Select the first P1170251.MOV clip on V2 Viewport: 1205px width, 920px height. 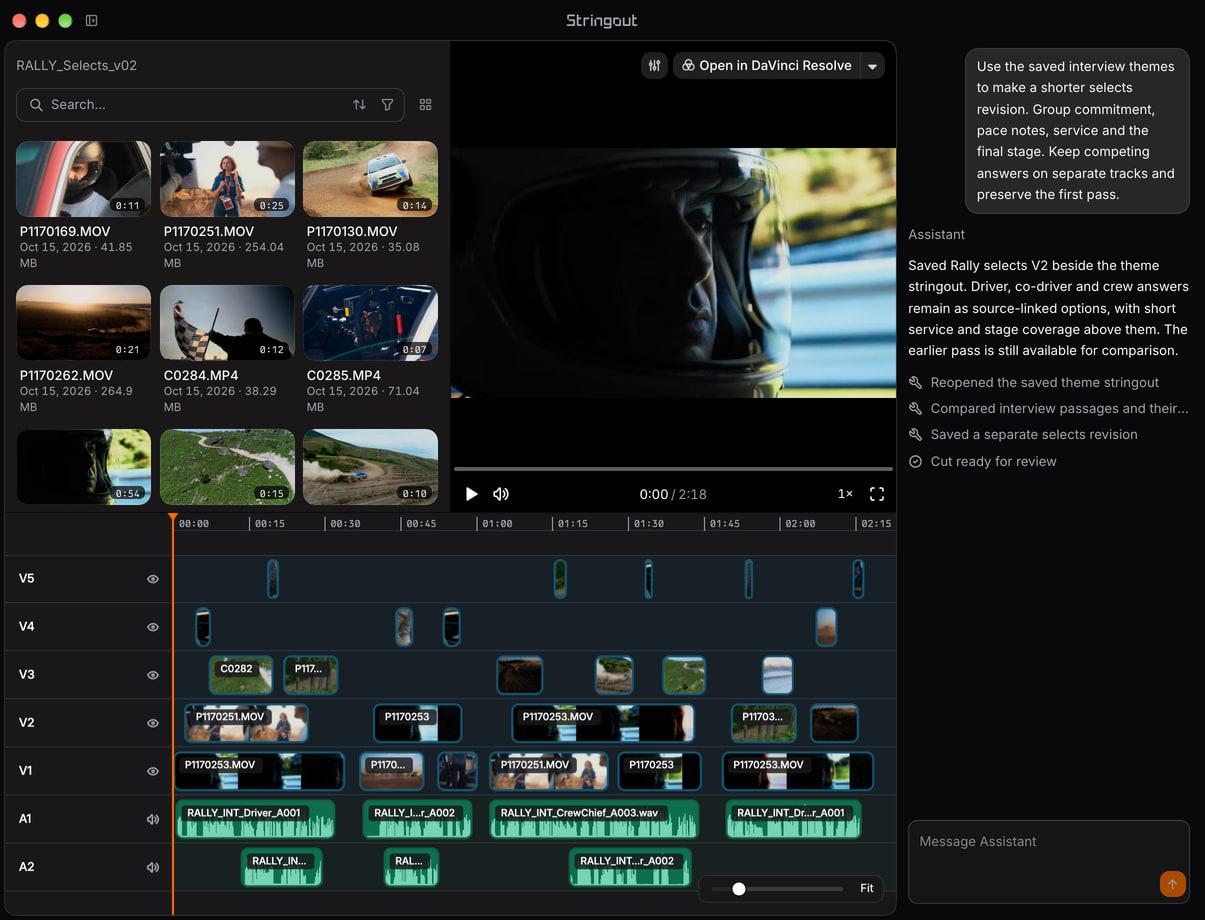[246, 723]
